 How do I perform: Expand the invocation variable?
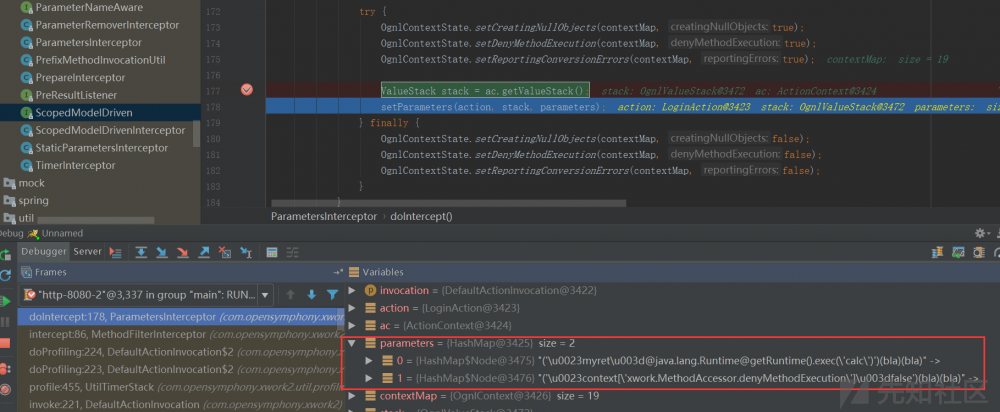[353, 290]
